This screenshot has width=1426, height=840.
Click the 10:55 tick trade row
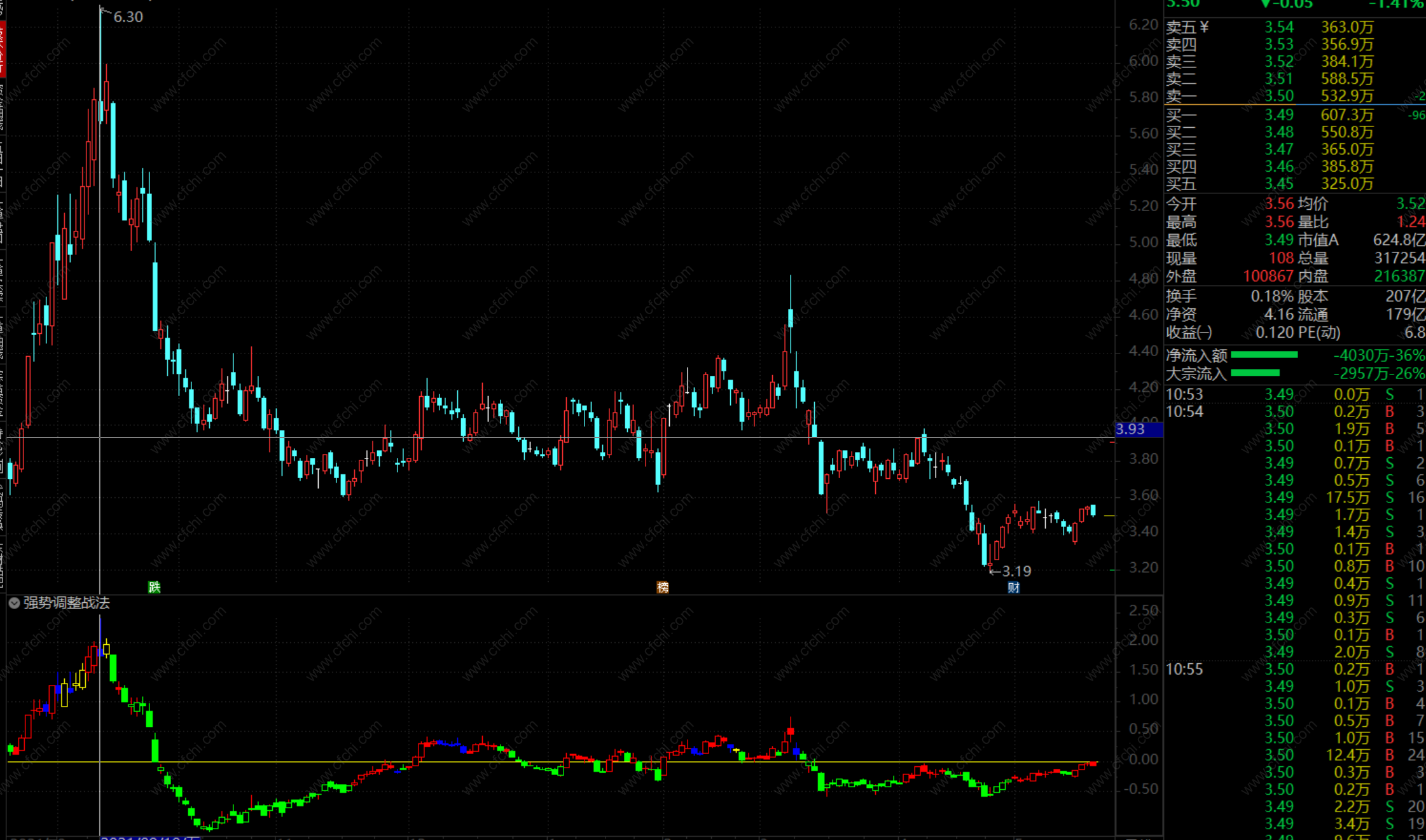tap(1184, 669)
